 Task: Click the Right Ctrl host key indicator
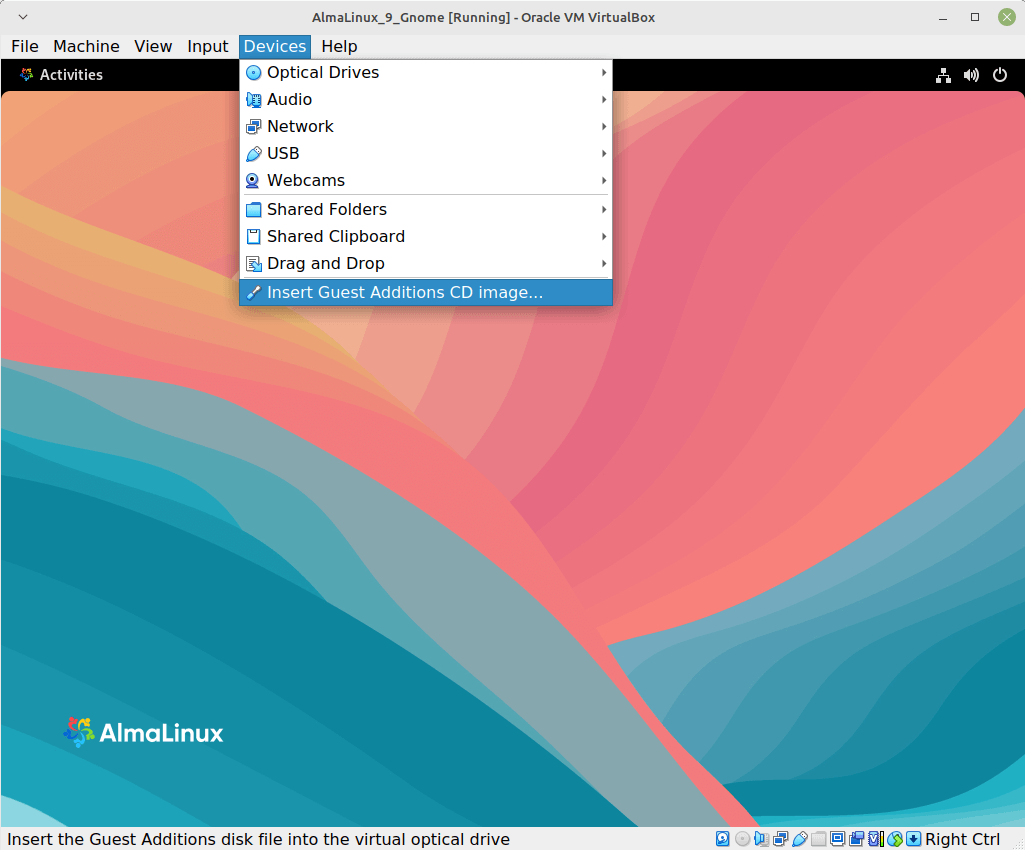coord(962,839)
